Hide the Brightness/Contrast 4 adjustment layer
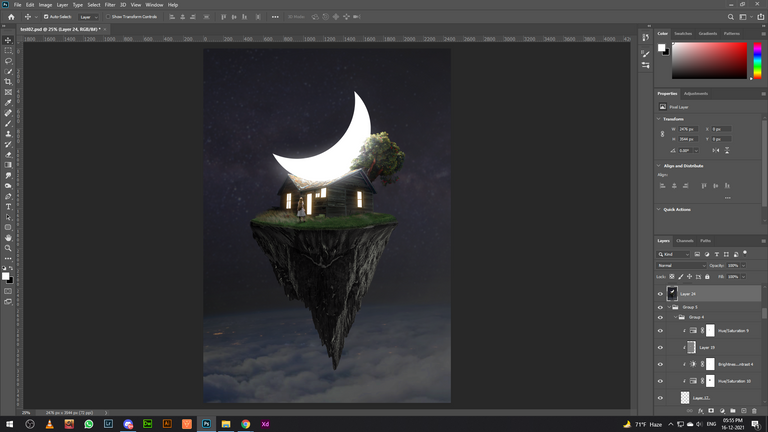 coord(660,364)
